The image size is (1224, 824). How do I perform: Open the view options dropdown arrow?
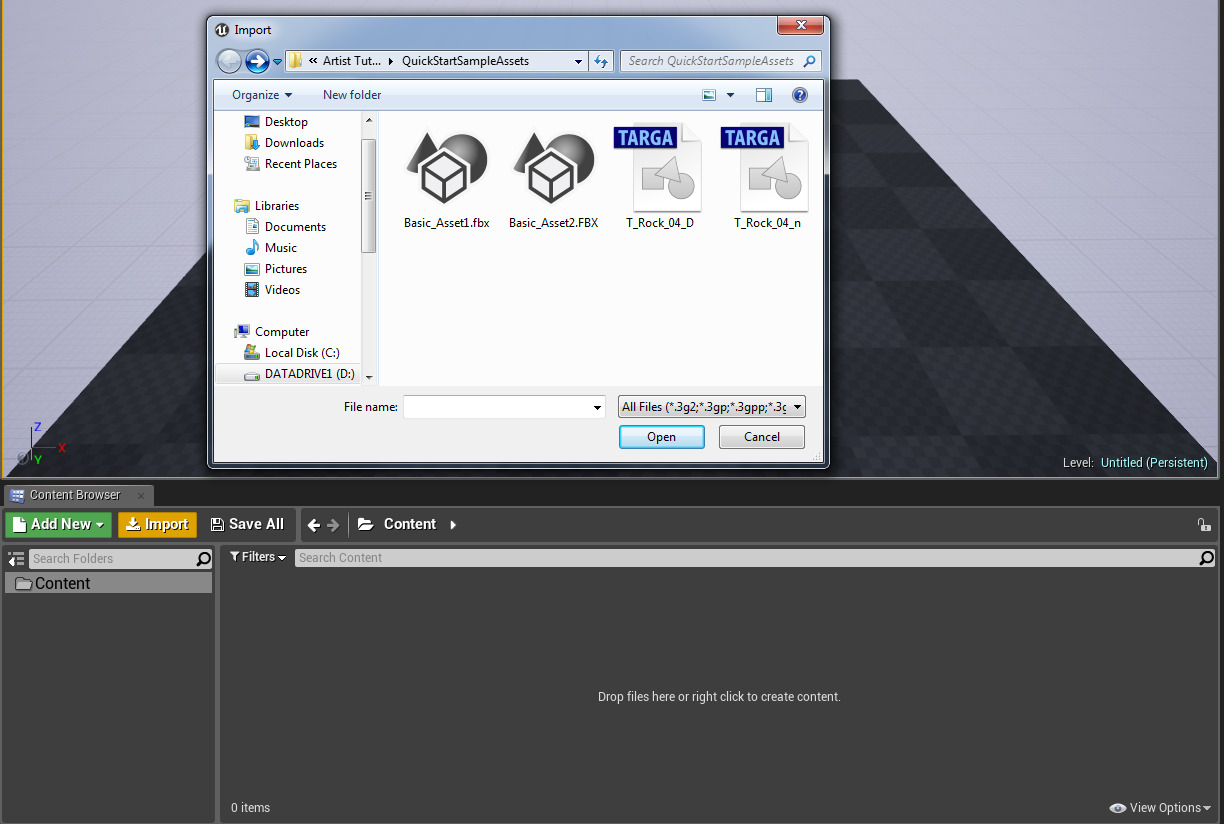(730, 95)
